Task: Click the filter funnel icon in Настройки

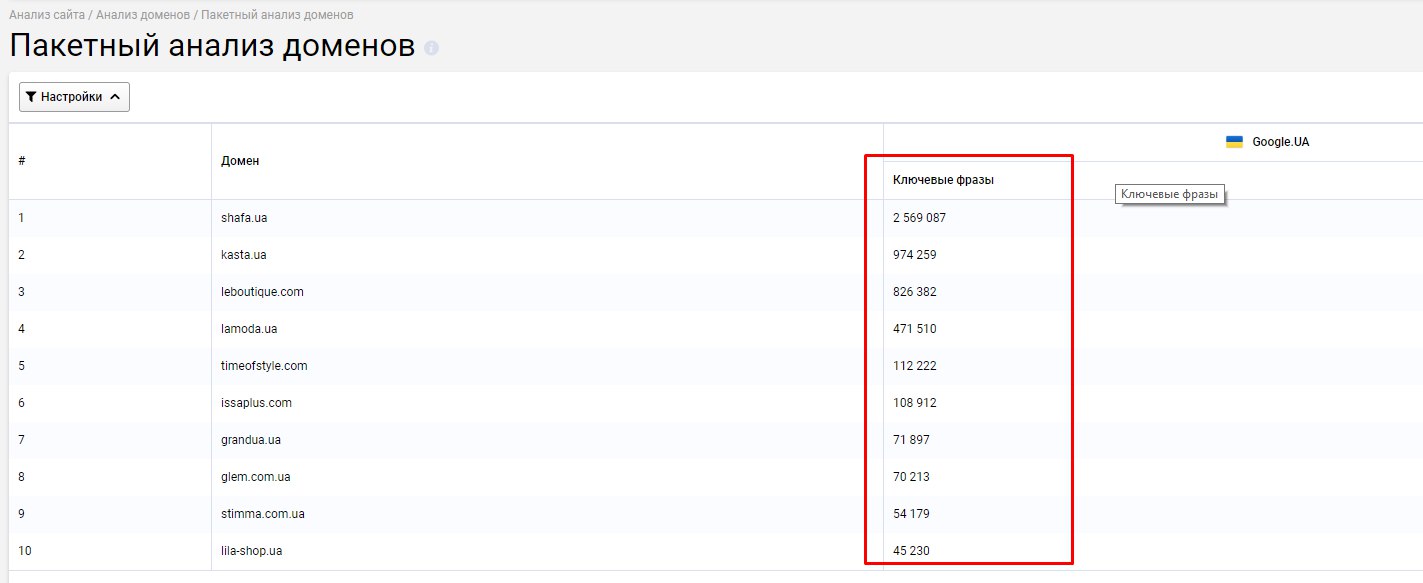Action: coord(32,97)
